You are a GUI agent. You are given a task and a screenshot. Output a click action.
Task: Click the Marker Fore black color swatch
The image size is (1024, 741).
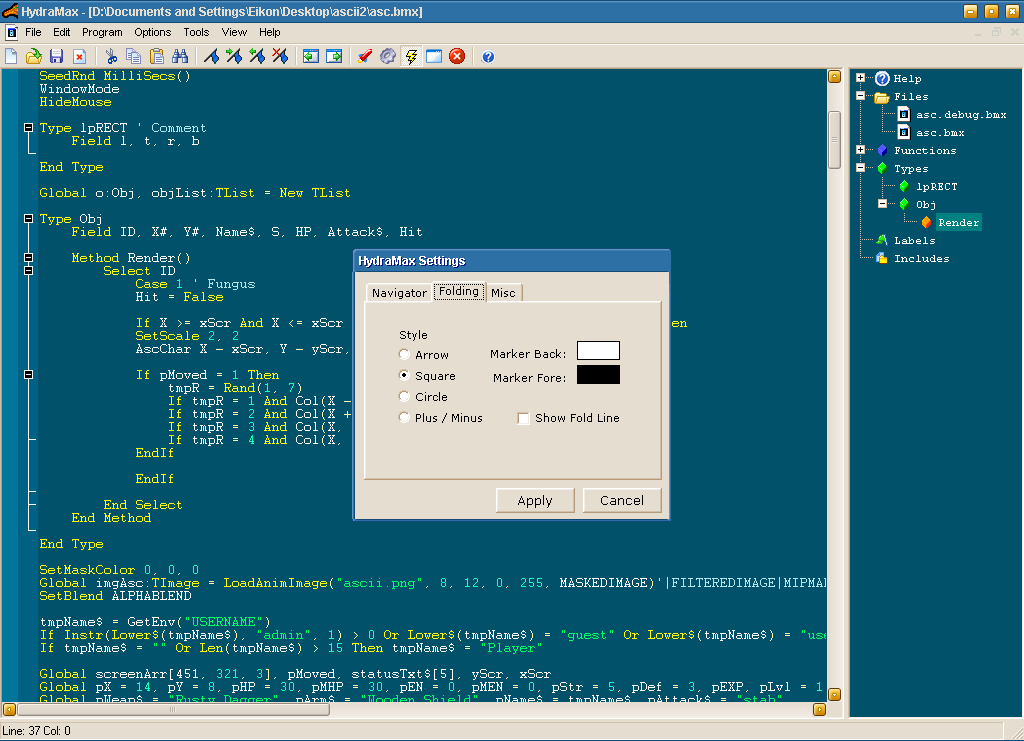pos(598,375)
